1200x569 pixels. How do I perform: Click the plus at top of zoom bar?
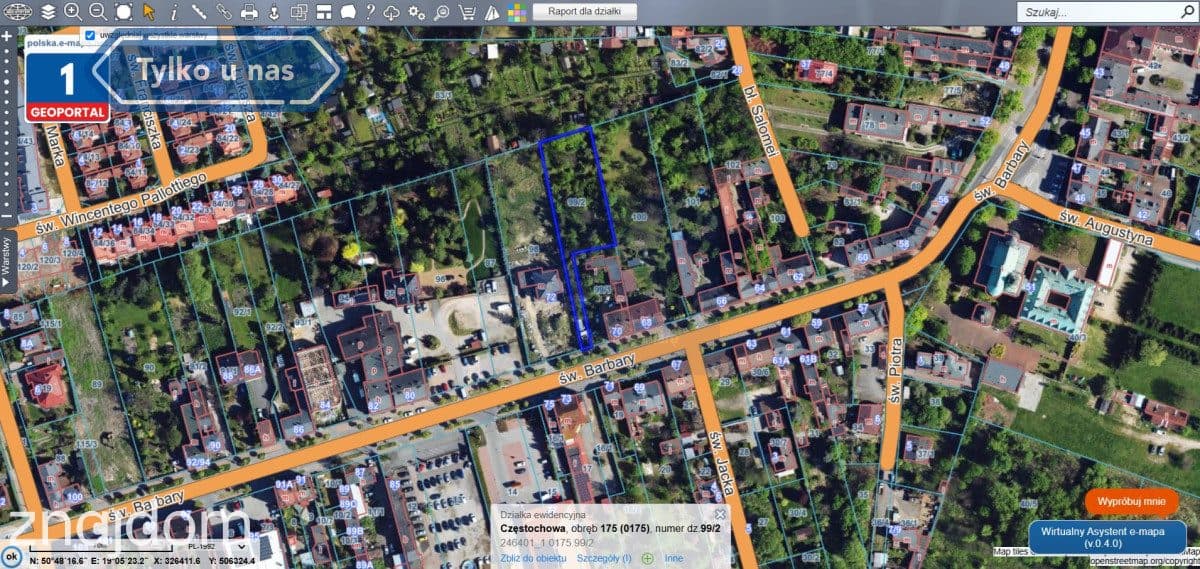pos(6,36)
